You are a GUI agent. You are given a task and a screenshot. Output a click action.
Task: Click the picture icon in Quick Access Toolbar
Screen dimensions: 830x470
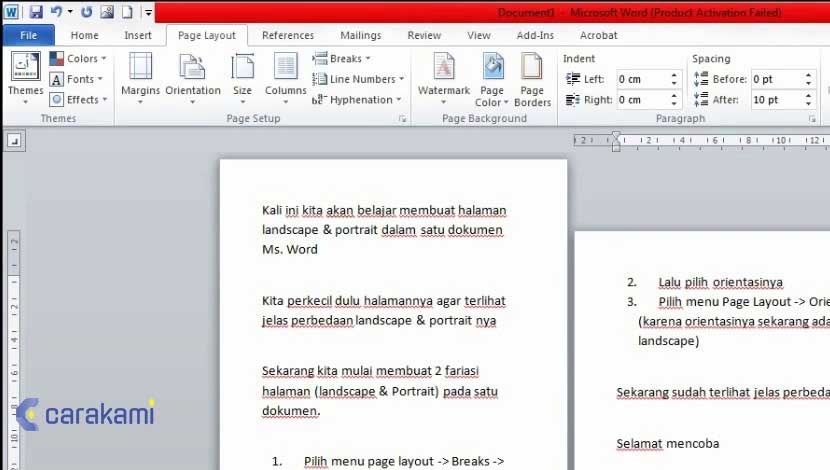[107, 12]
